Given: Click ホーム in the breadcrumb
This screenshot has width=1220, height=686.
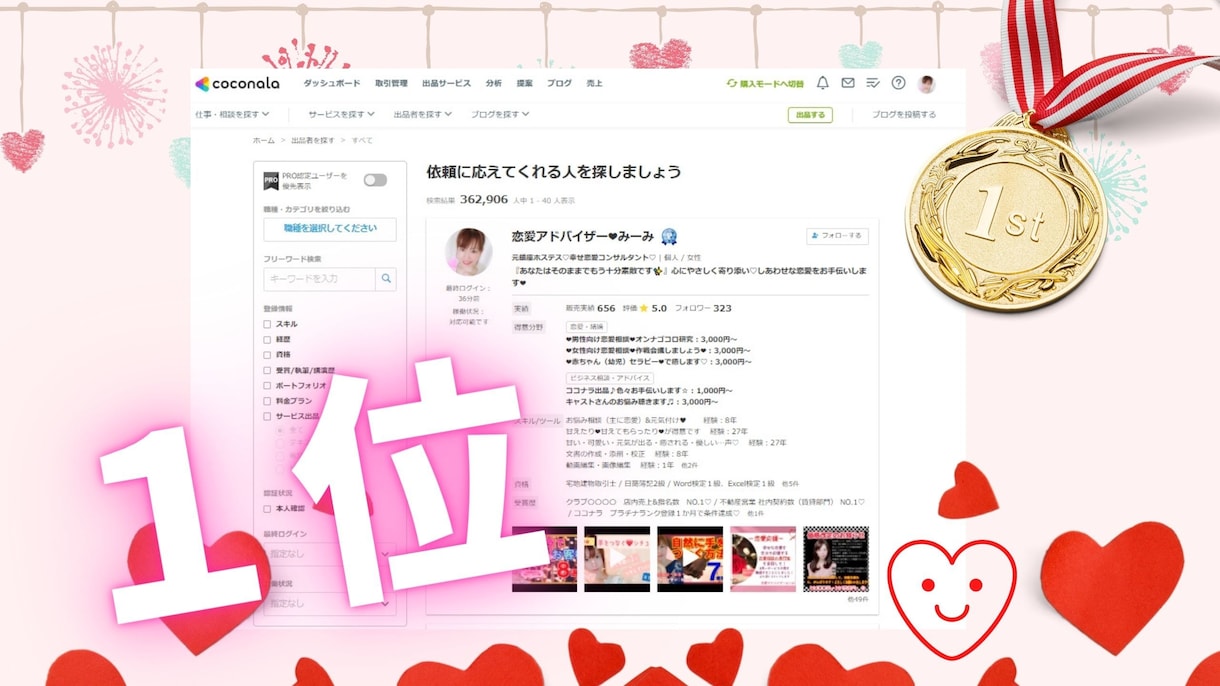Looking at the screenshot, I should pos(264,141).
